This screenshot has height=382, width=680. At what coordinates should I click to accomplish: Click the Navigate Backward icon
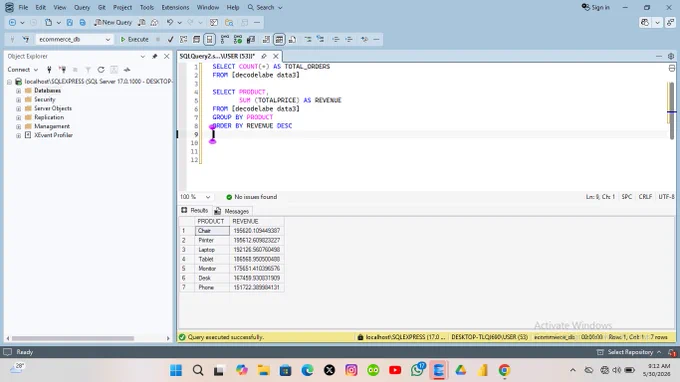click(x=13, y=23)
